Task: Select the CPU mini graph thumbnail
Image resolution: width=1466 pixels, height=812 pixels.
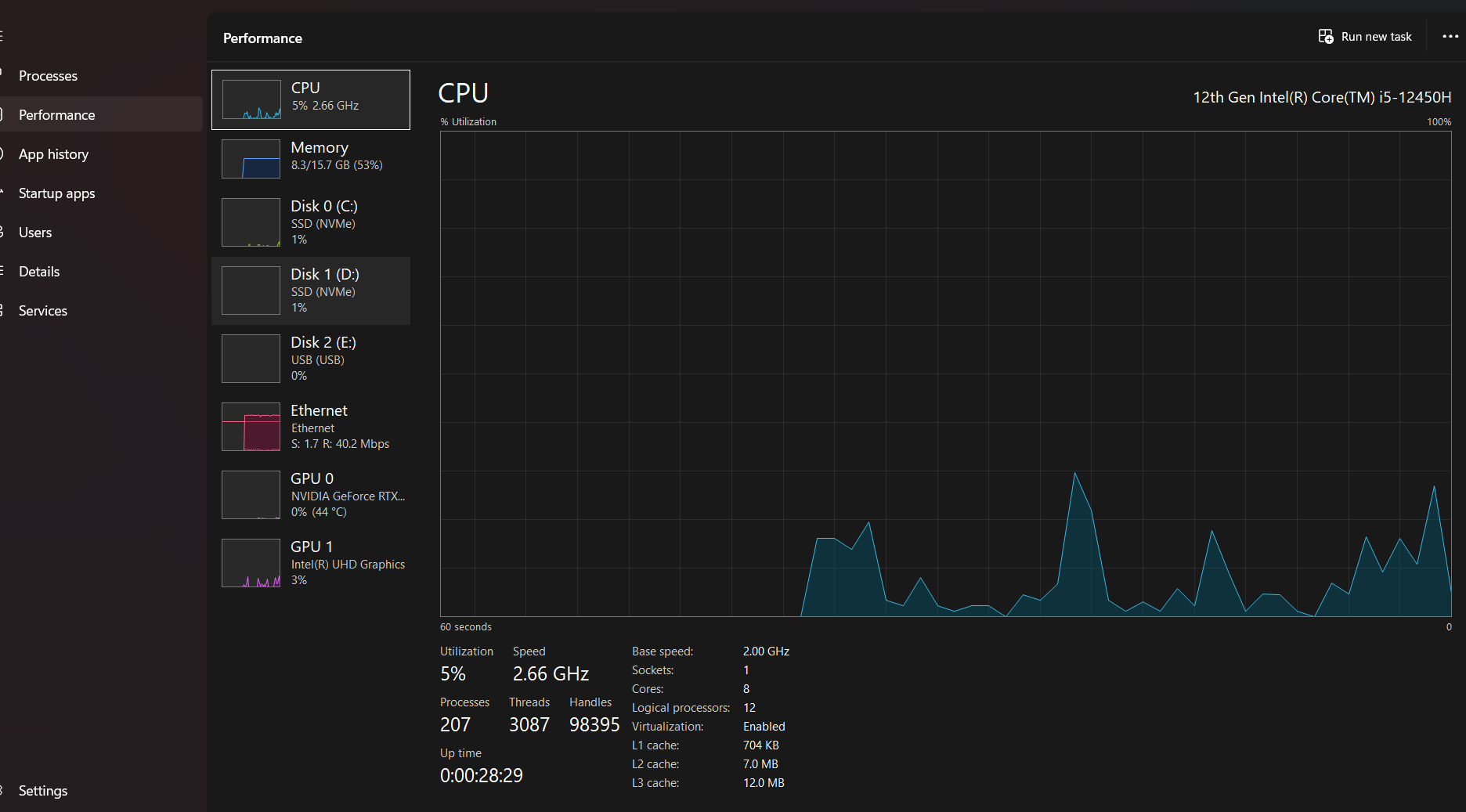Action: (x=251, y=99)
